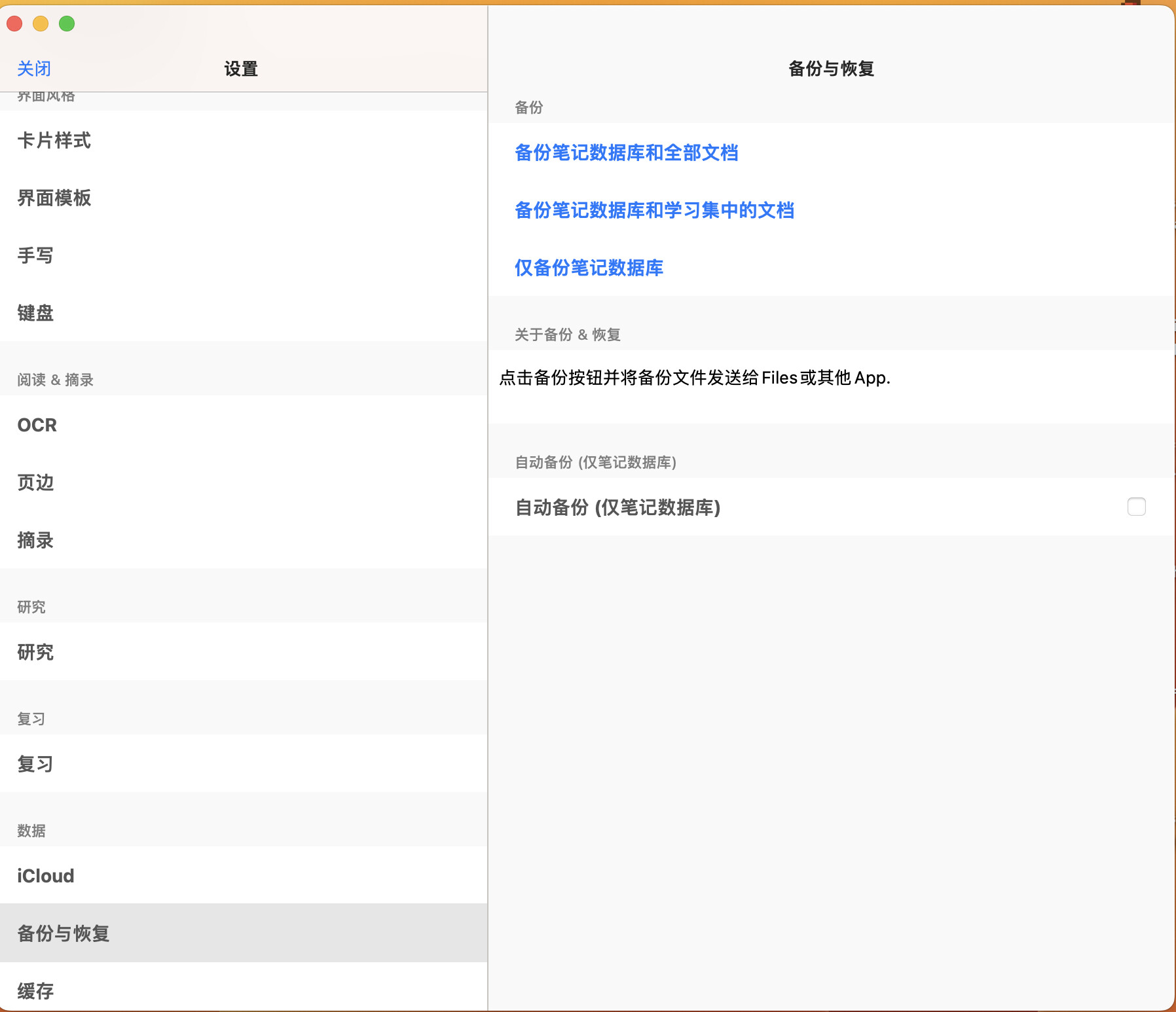Viewport: 1176px width, 1012px height.
Task: Select 页边 in the settings list
Action: (x=244, y=482)
